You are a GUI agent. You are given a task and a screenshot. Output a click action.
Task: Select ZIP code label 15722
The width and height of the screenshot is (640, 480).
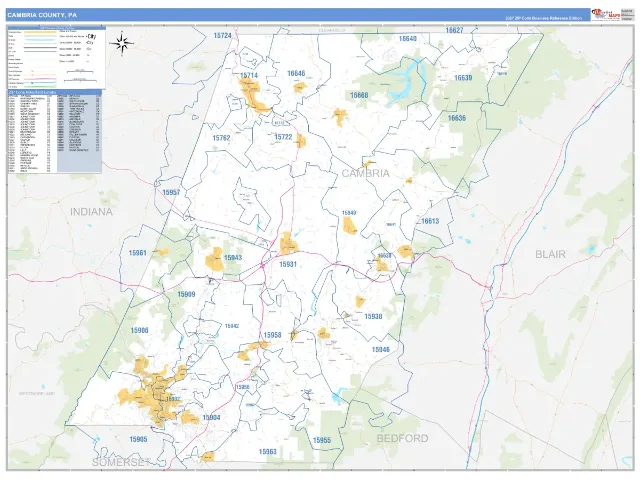pyautogui.click(x=283, y=137)
